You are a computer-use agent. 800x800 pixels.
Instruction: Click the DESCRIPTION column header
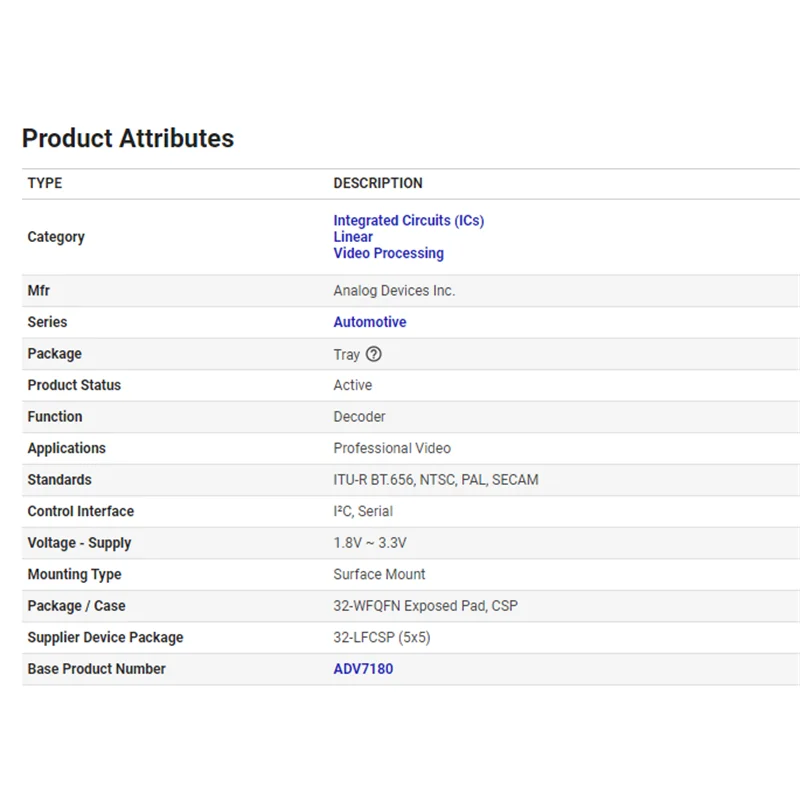pyautogui.click(x=378, y=183)
